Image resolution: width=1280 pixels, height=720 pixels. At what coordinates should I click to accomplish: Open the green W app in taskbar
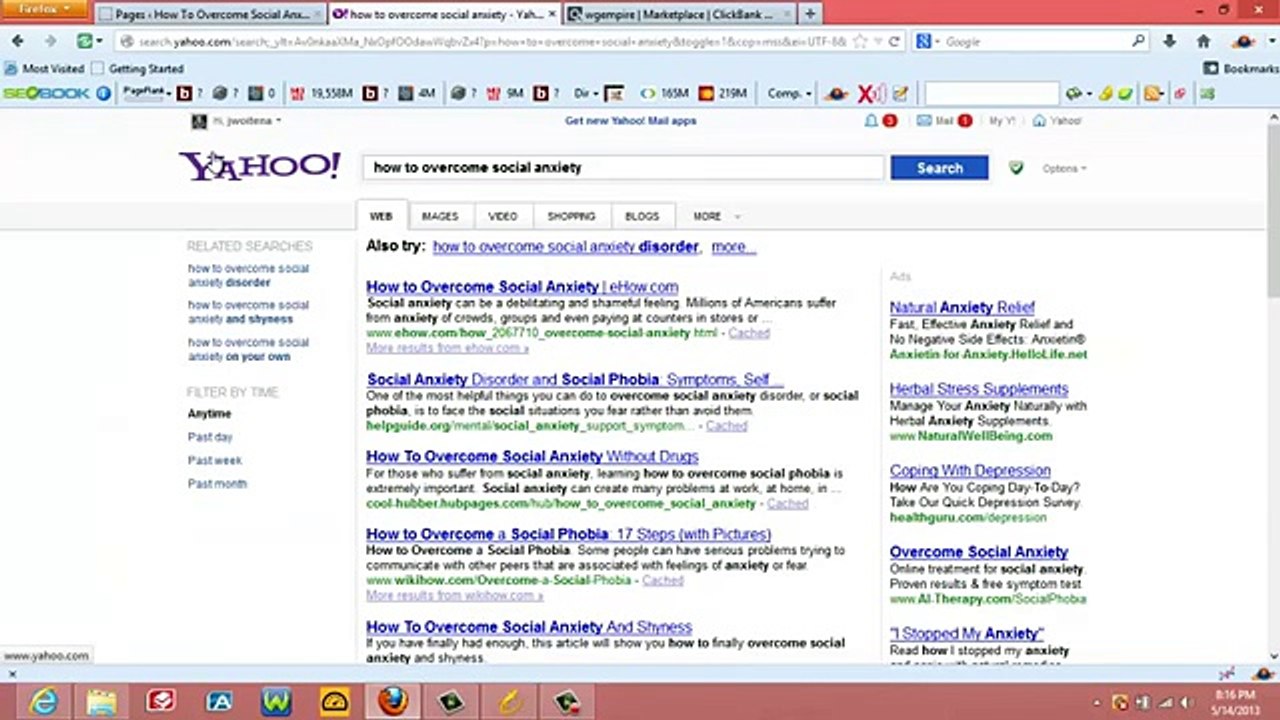point(276,702)
